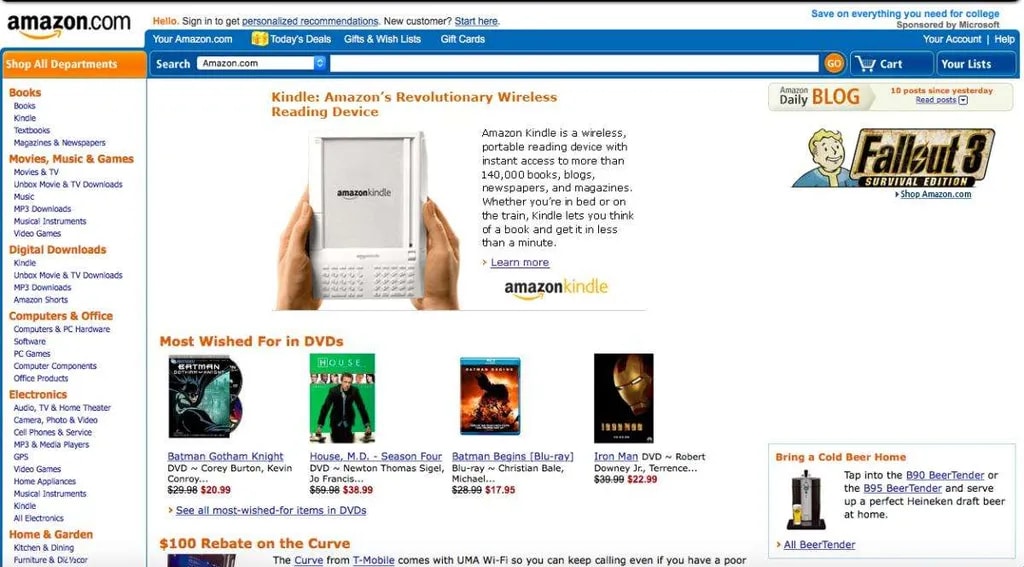The width and height of the screenshot is (1024, 567).
Task: Click into the main search text field
Action: tap(574, 63)
